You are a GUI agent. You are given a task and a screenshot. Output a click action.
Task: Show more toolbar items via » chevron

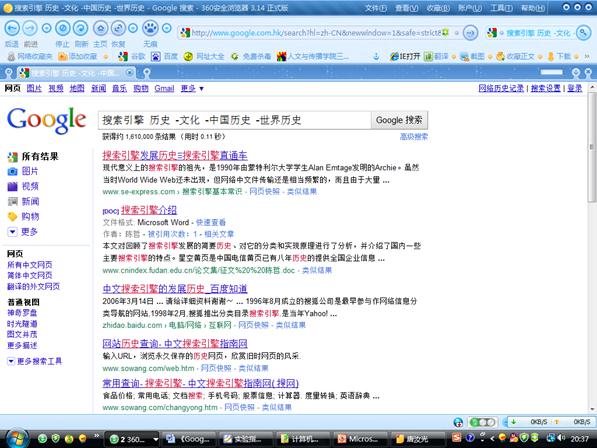click(587, 56)
